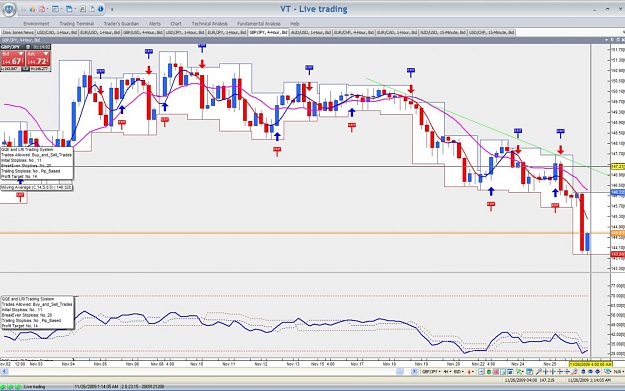
Task: Open the Technical Analysis menu
Action: click(209, 24)
